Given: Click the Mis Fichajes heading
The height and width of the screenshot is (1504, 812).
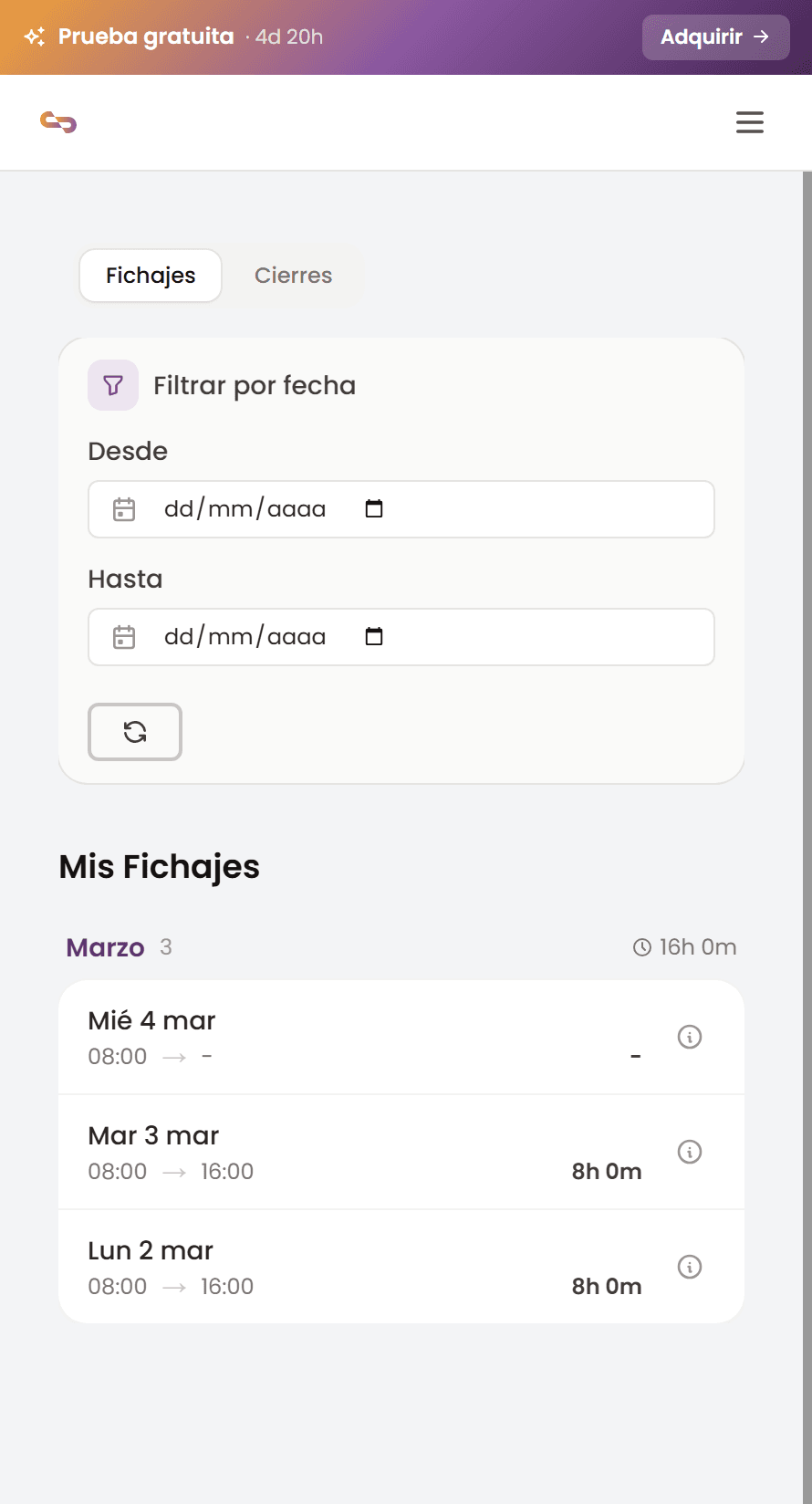Looking at the screenshot, I should pos(160,867).
